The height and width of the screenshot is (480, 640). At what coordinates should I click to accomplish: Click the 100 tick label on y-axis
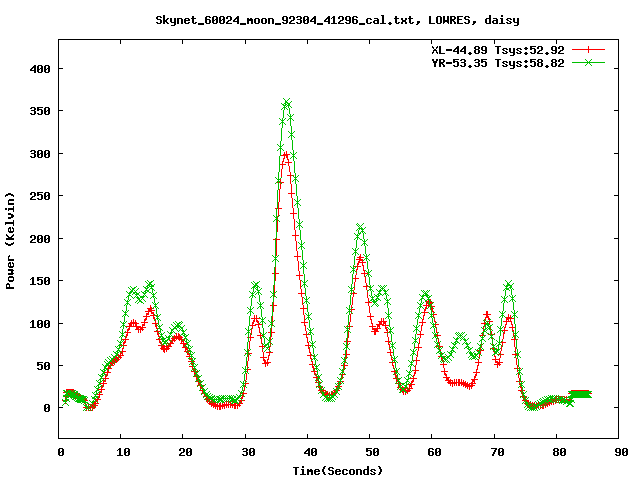[40, 324]
